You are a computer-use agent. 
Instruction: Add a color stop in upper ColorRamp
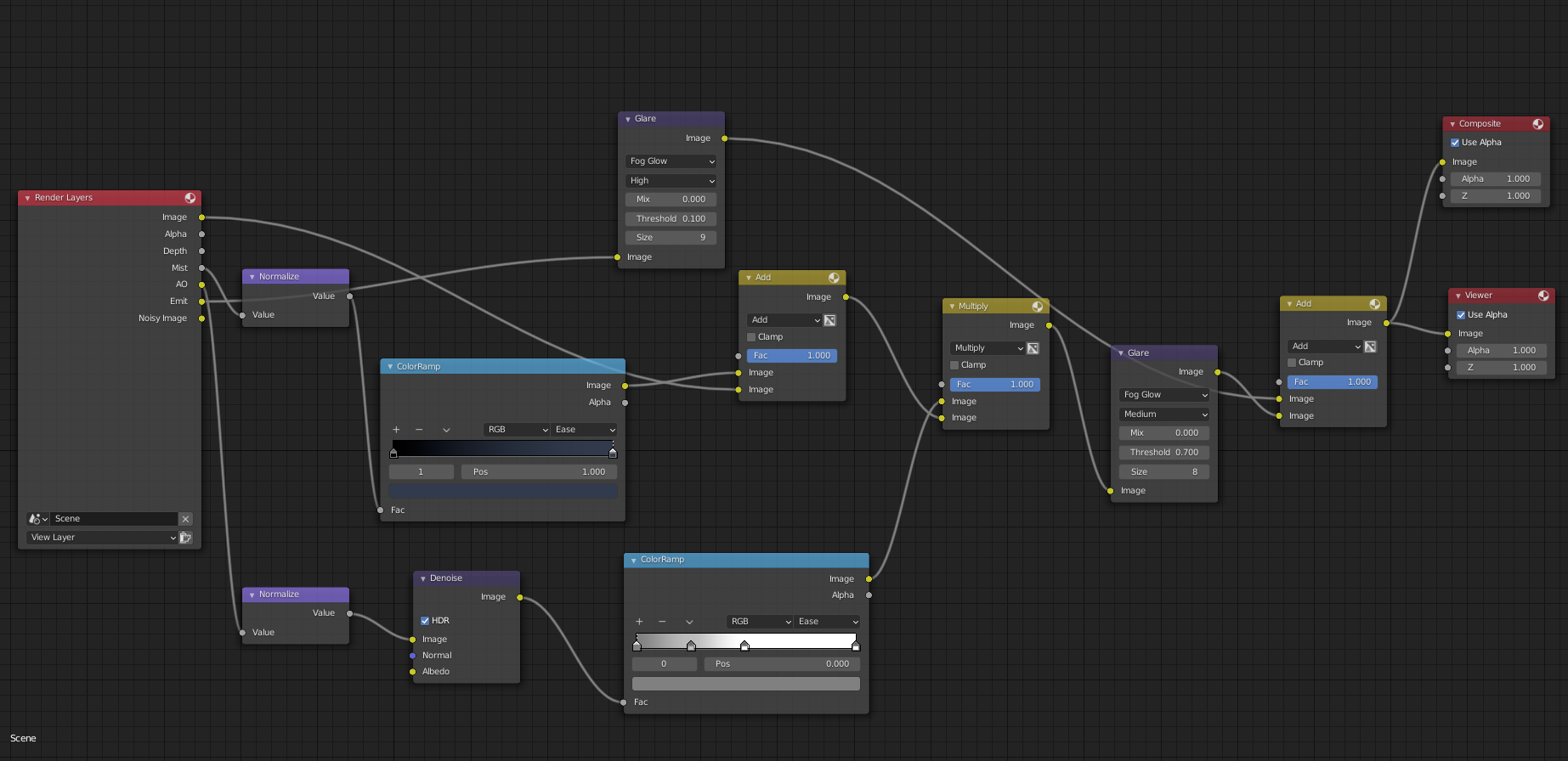tap(396, 430)
